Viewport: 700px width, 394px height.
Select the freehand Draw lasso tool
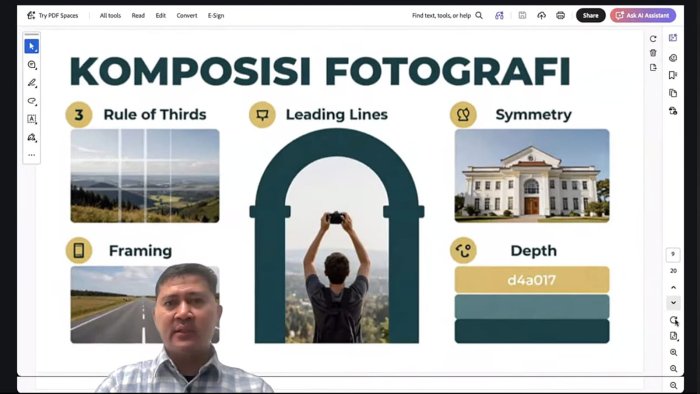(32, 101)
